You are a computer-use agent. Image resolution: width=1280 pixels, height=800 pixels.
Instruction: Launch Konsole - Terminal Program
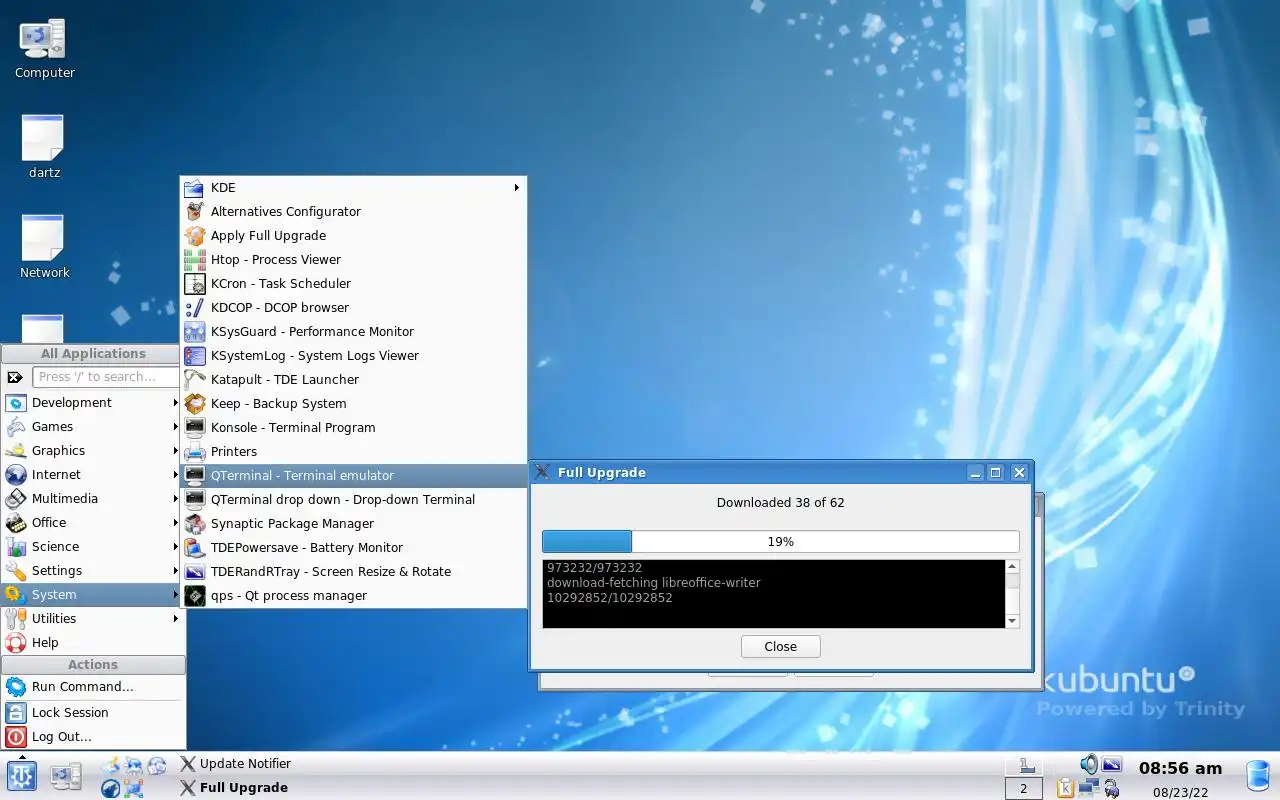tap(354, 428)
